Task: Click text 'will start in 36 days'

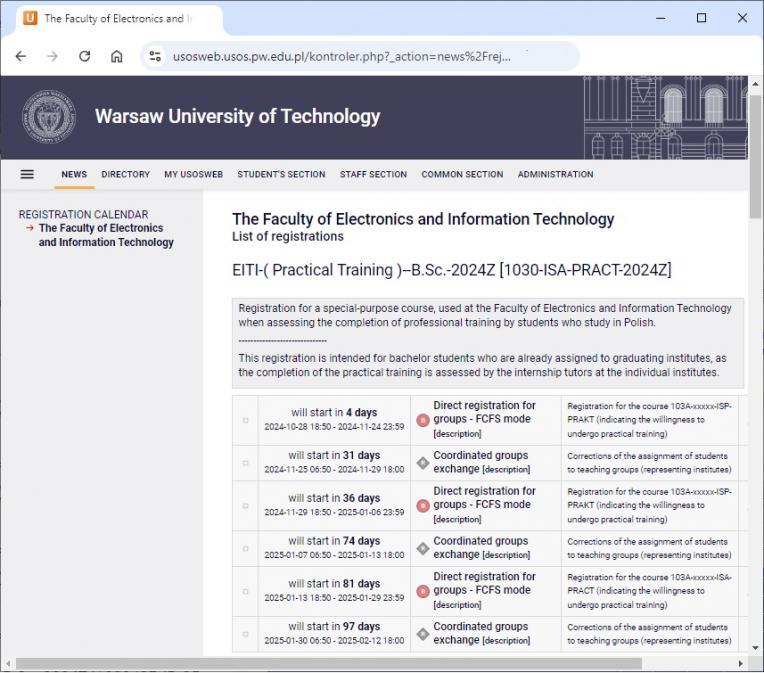Action: click(334, 498)
